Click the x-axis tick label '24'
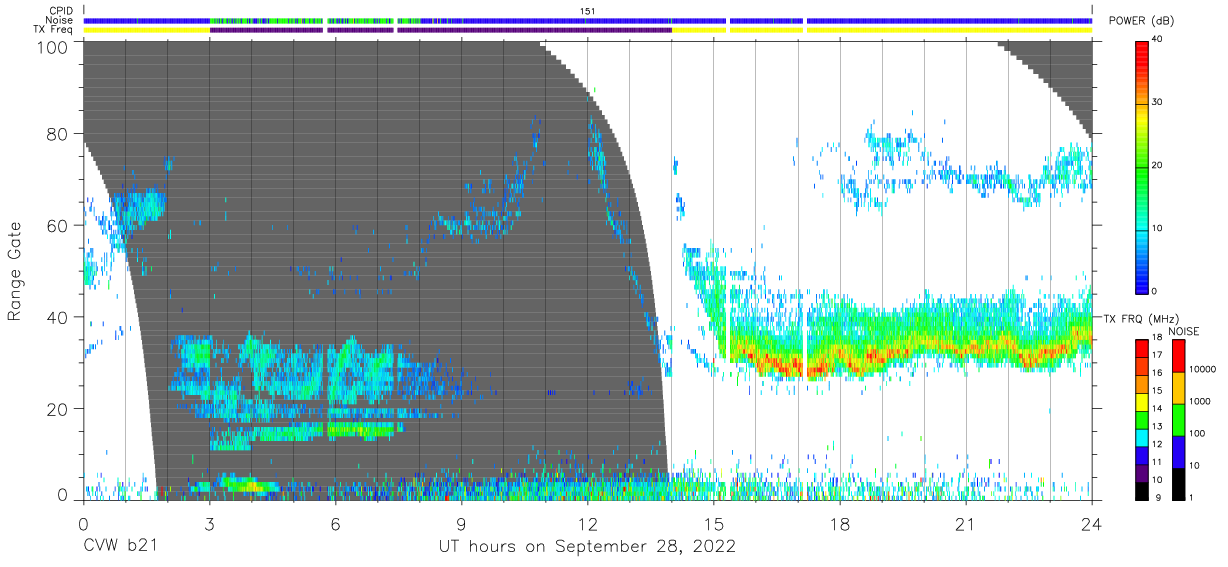 [x=1091, y=523]
